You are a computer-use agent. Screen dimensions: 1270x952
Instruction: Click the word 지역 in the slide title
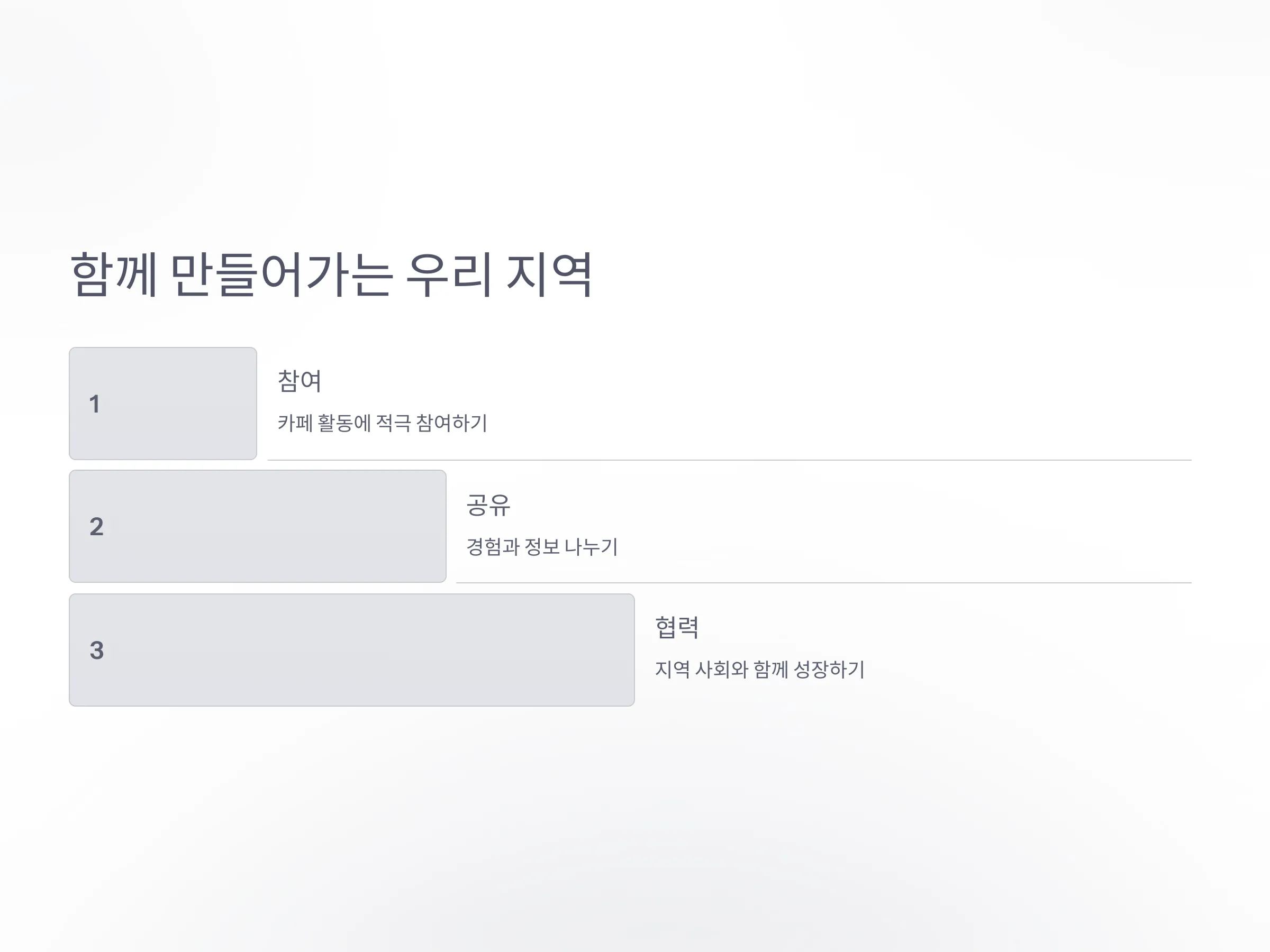(x=549, y=275)
